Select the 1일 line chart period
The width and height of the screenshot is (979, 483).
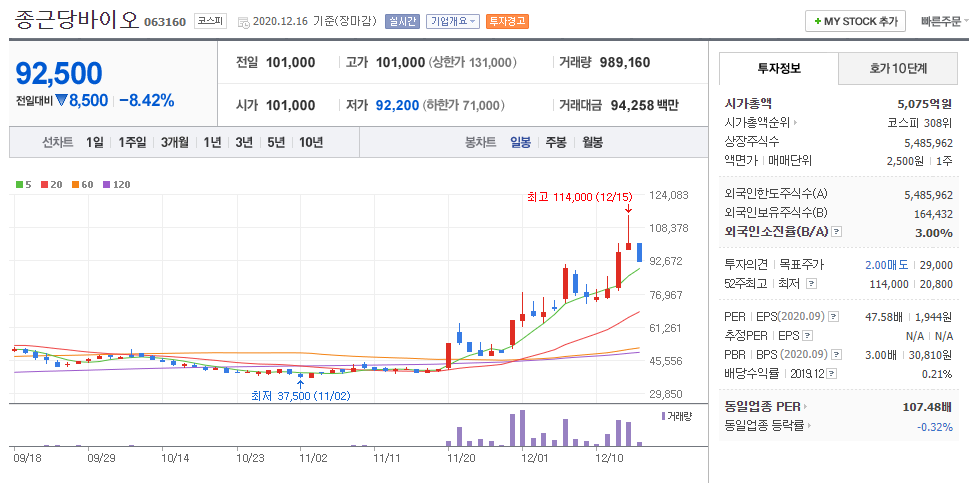point(95,142)
